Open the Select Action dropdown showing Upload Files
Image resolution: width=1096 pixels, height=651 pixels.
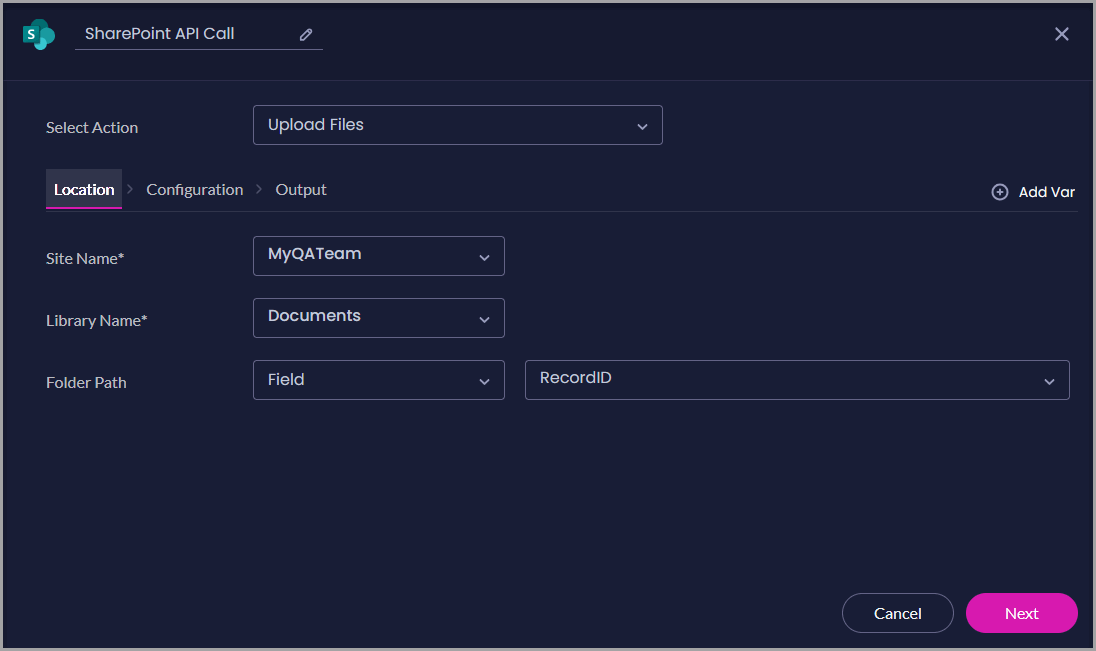click(457, 125)
